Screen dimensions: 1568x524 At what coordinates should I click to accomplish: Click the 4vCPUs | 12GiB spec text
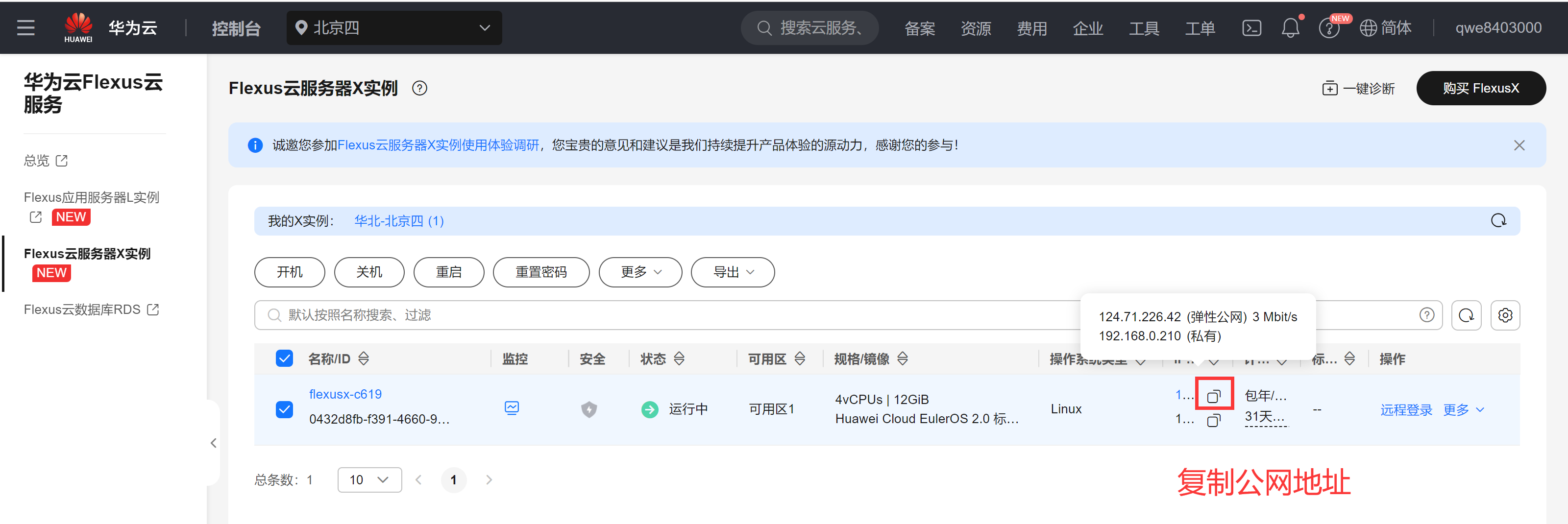click(882, 399)
